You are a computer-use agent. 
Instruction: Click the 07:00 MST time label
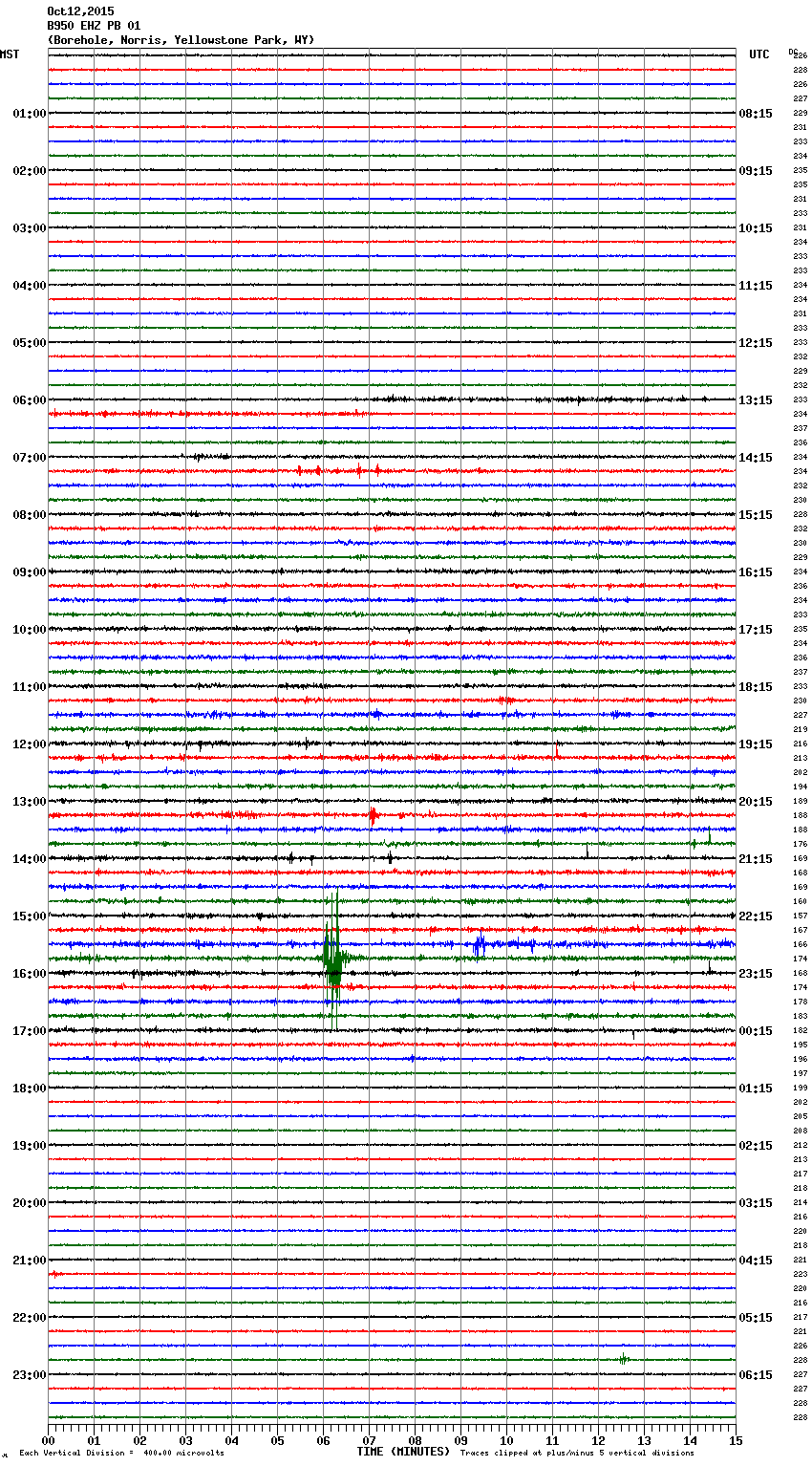[x=29, y=458]
